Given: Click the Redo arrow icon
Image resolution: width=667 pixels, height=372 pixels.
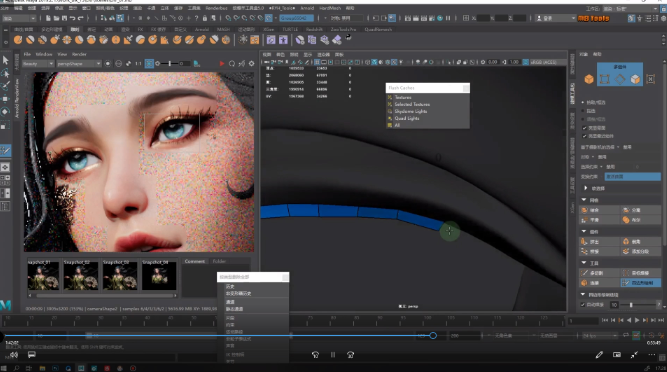Looking at the screenshot, I should 80,18.
